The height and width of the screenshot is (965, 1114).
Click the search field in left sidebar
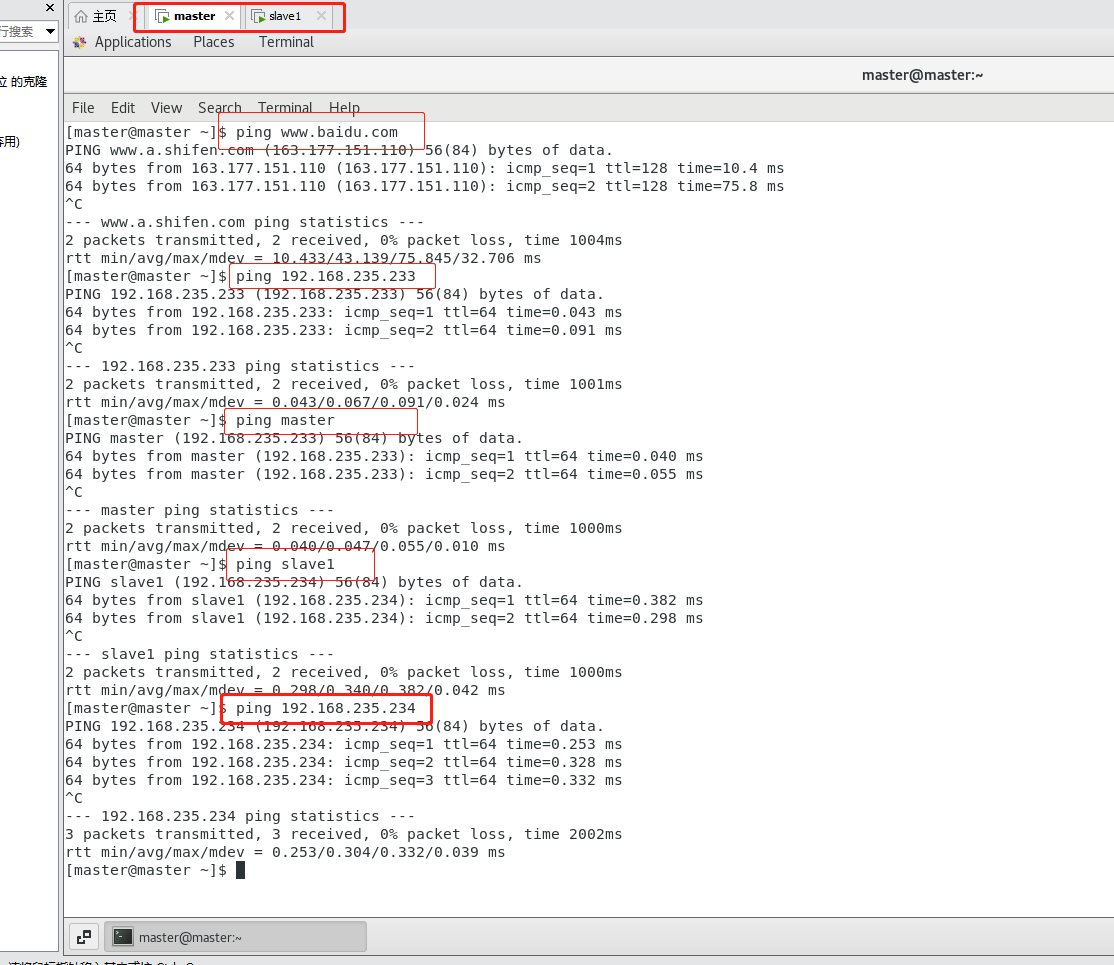[x=20, y=31]
